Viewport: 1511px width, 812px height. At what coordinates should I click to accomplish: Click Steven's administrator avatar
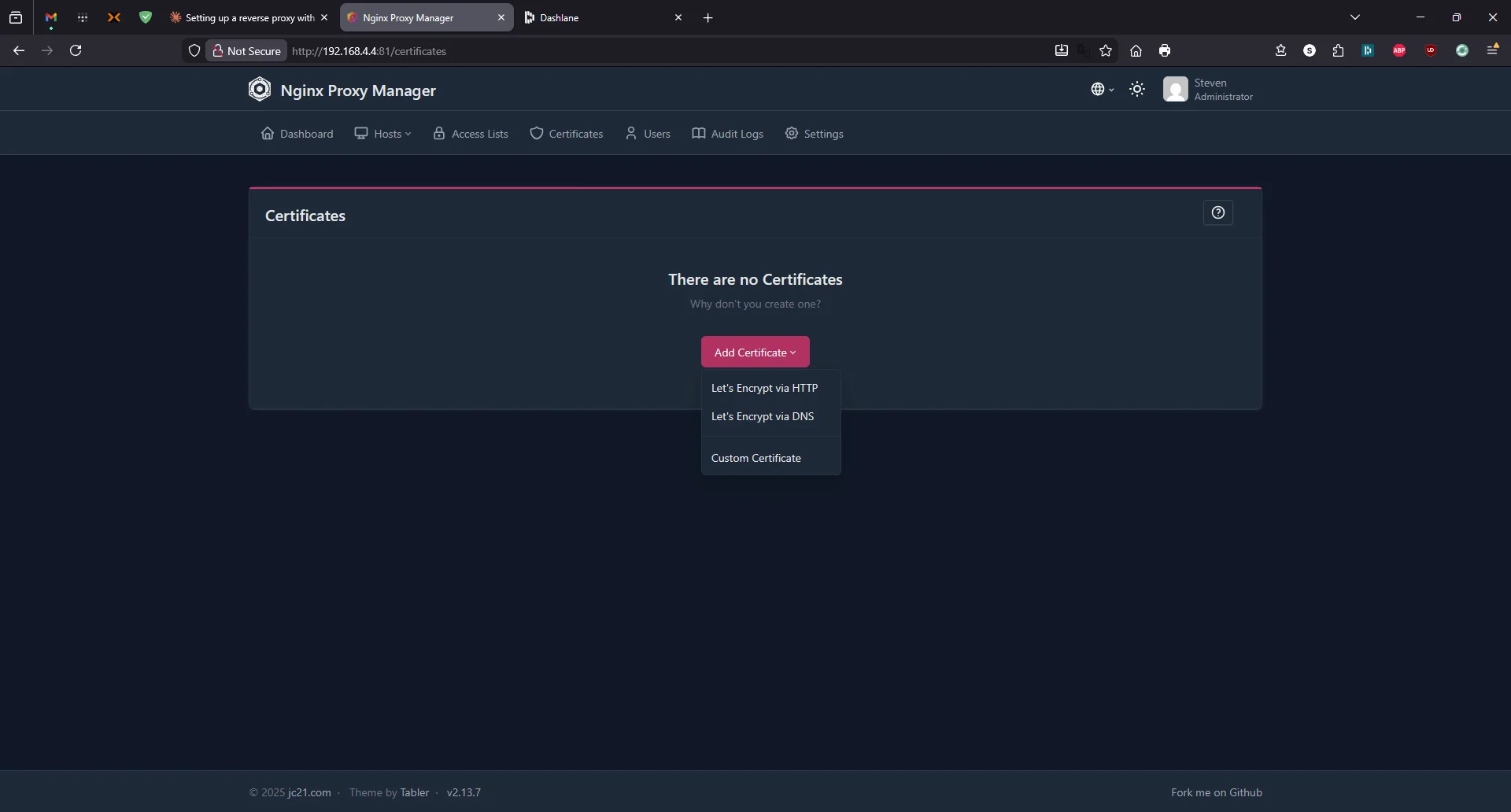click(x=1177, y=89)
